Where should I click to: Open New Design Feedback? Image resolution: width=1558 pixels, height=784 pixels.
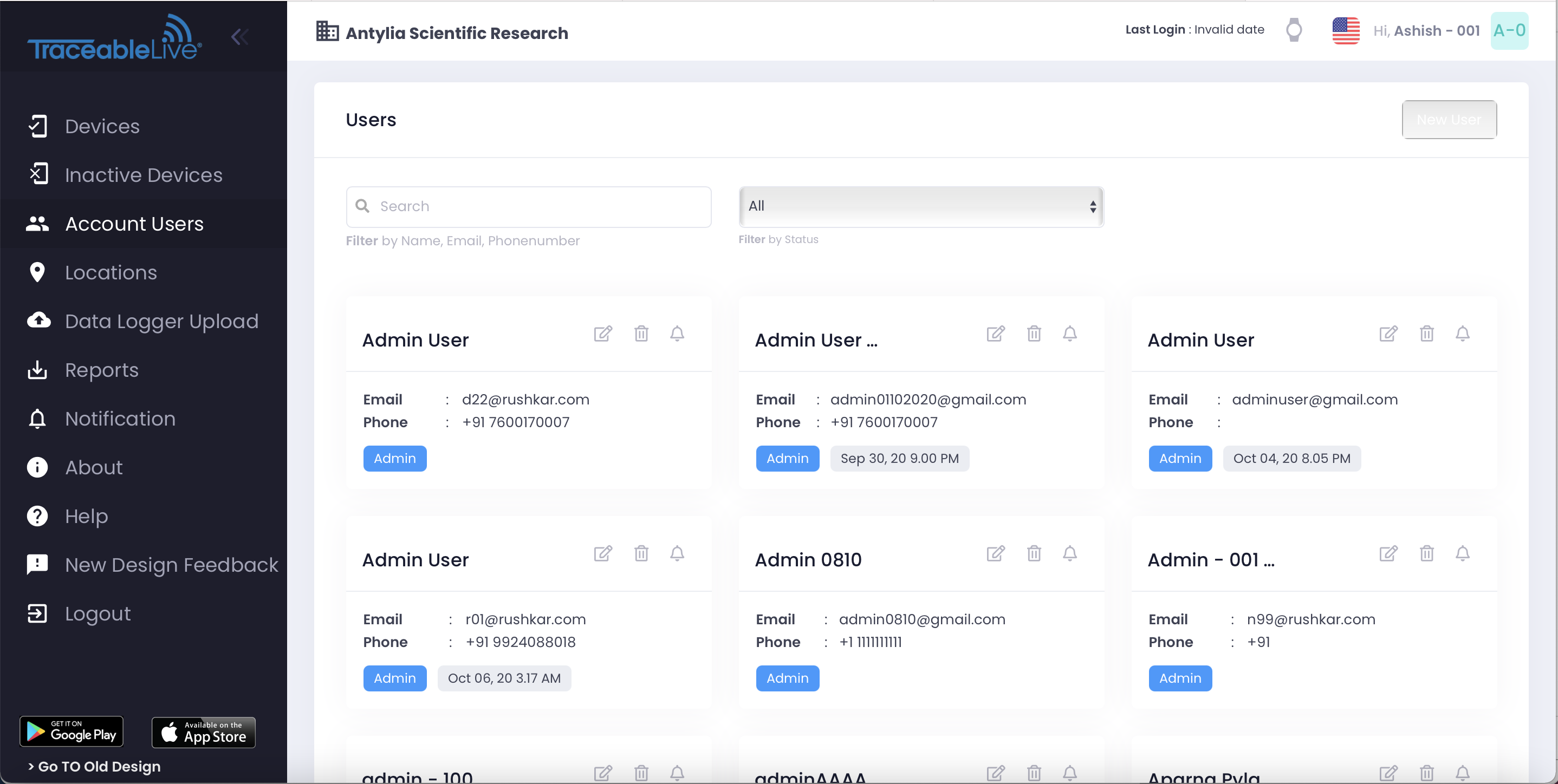144,565
